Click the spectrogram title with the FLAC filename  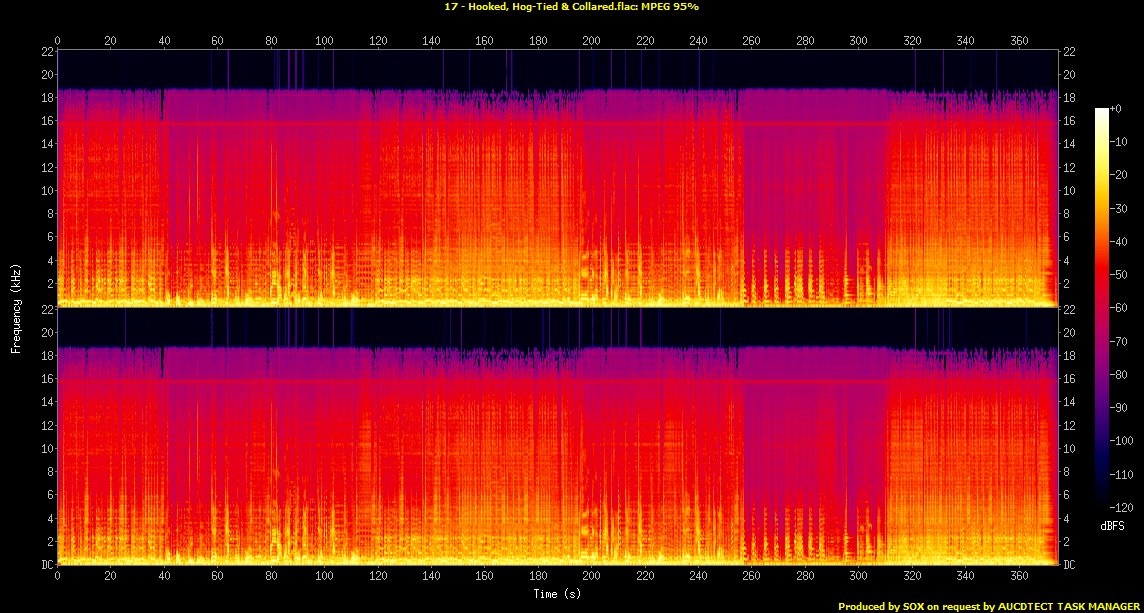571,6
